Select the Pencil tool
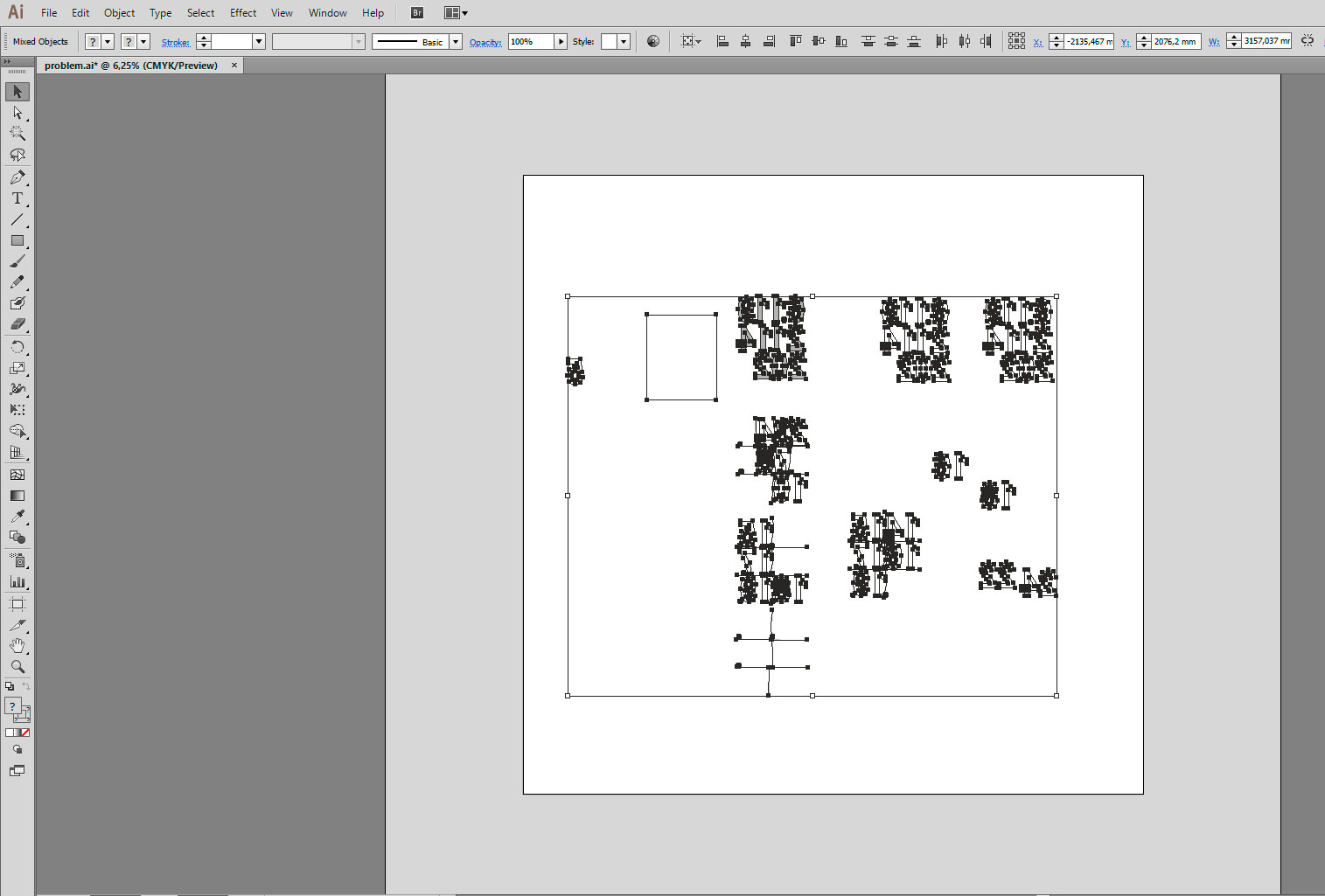 click(x=17, y=282)
